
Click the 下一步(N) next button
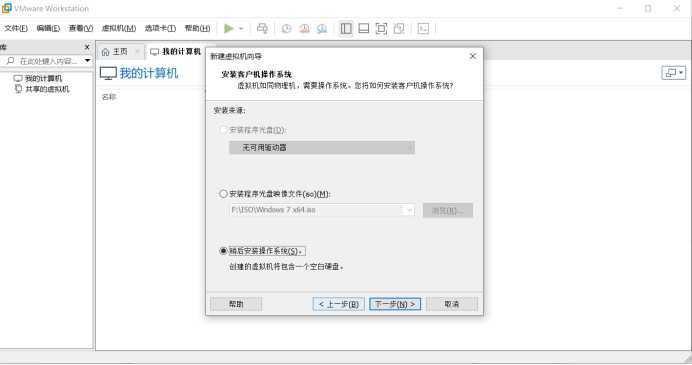pos(395,304)
